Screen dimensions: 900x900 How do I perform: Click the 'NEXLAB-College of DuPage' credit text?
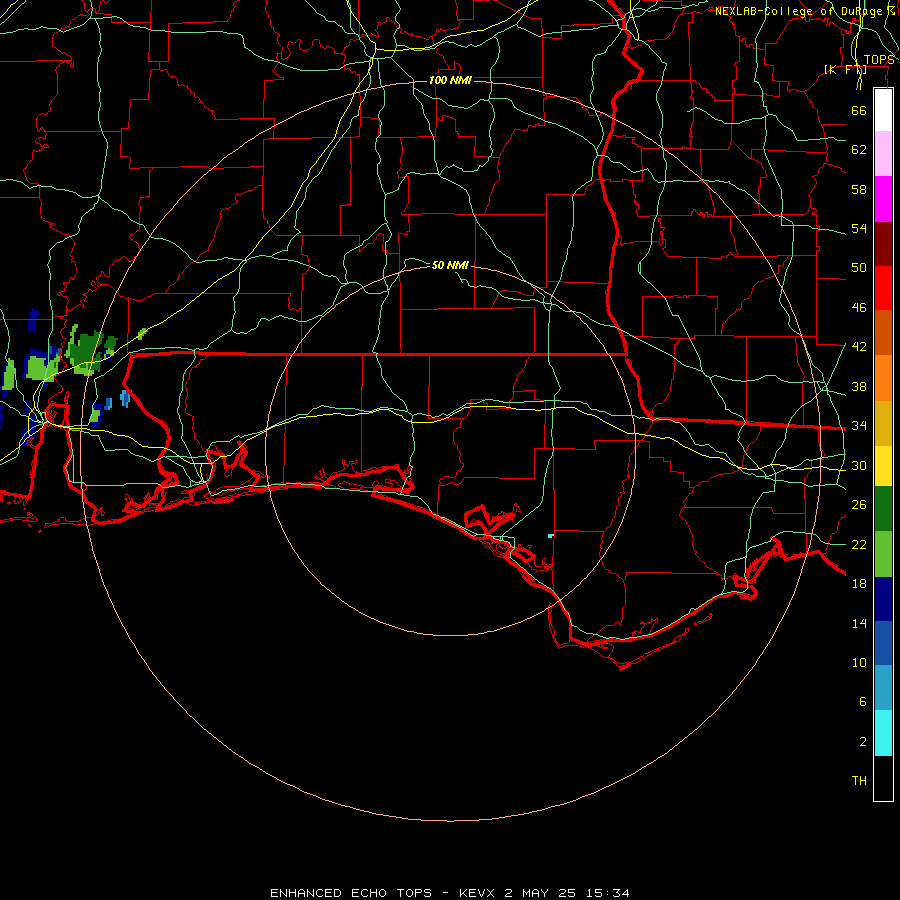[799, 11]
